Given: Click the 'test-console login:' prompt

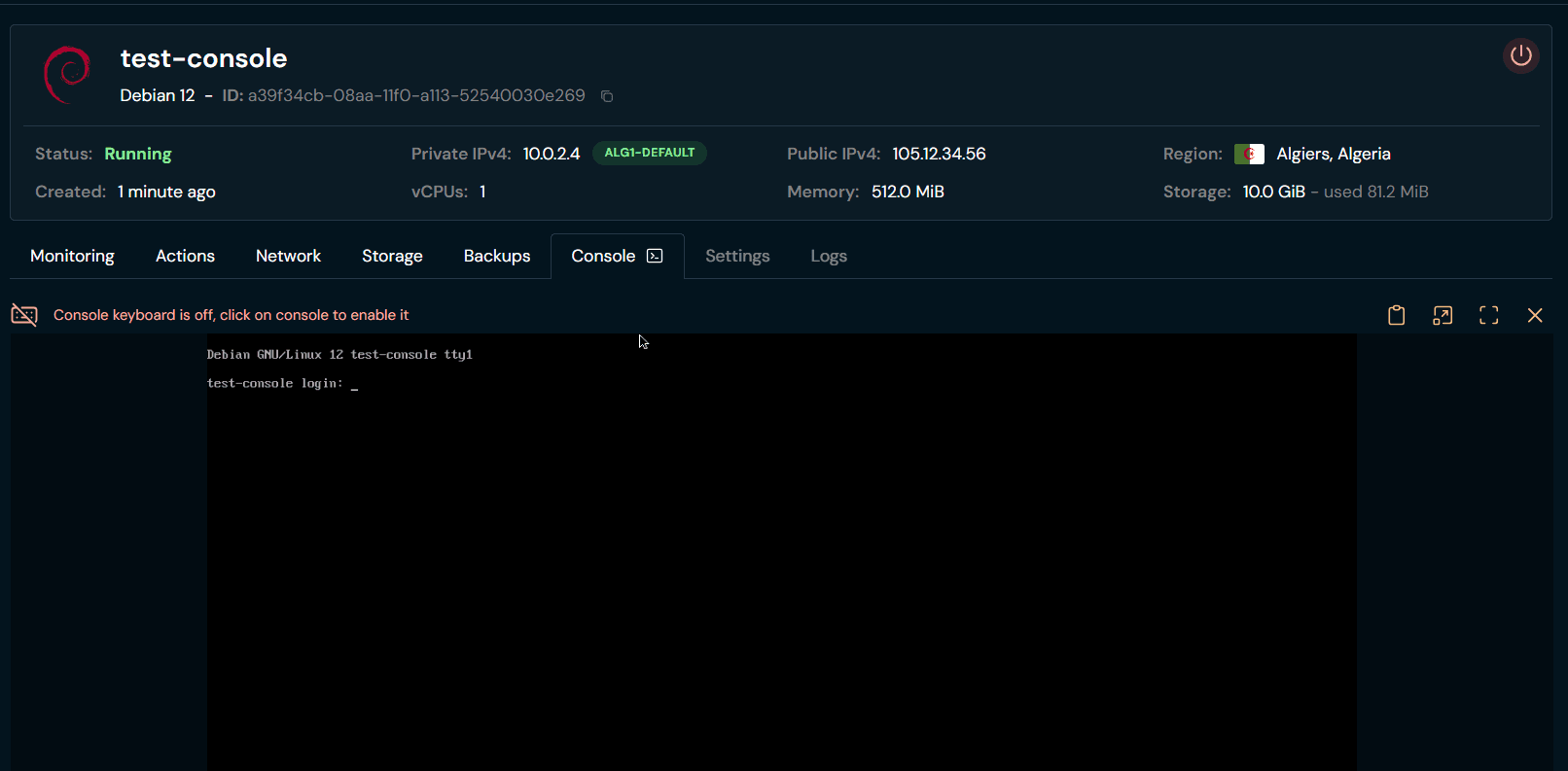Looking at the screenshot, I should coord(275,383).
